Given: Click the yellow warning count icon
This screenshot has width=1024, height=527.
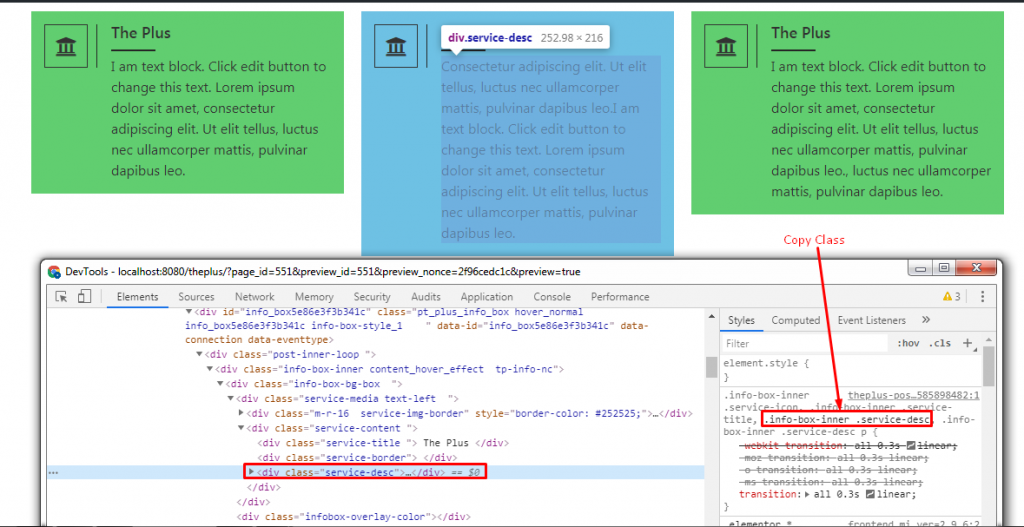Looking at the screenshot, I should [951, 297].
